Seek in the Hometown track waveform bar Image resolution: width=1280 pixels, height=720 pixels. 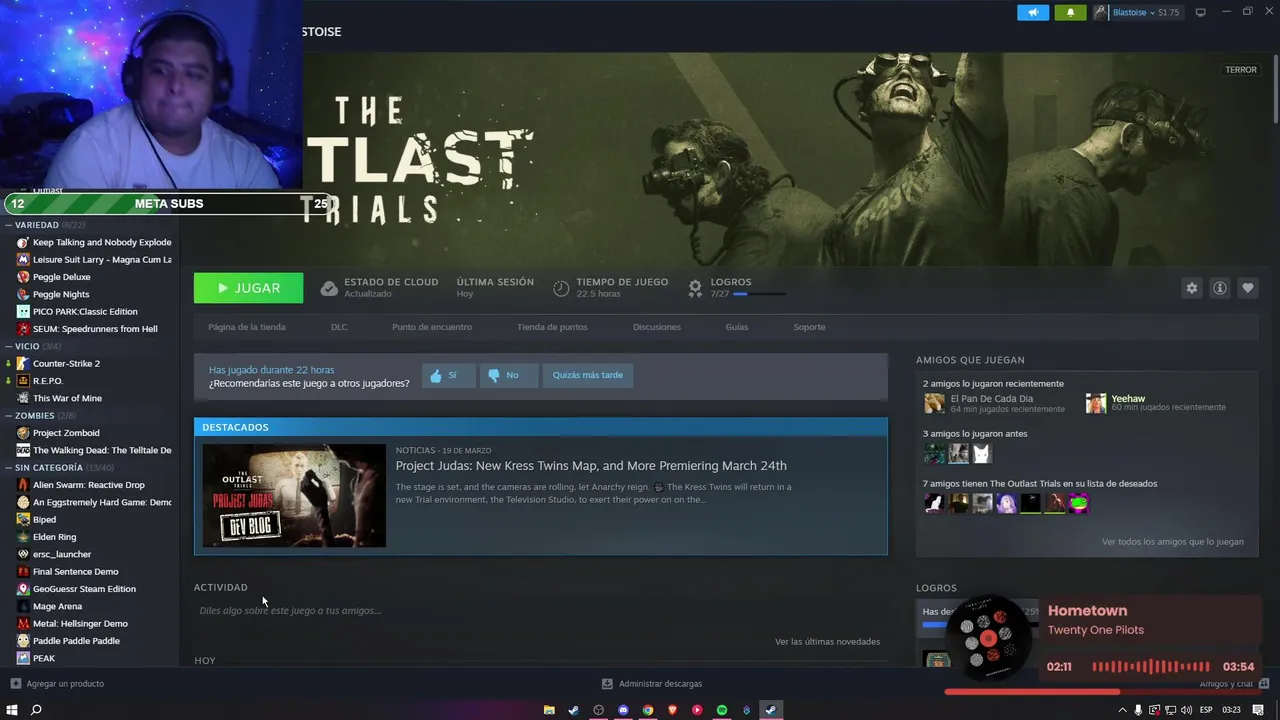click(1151, 667)
